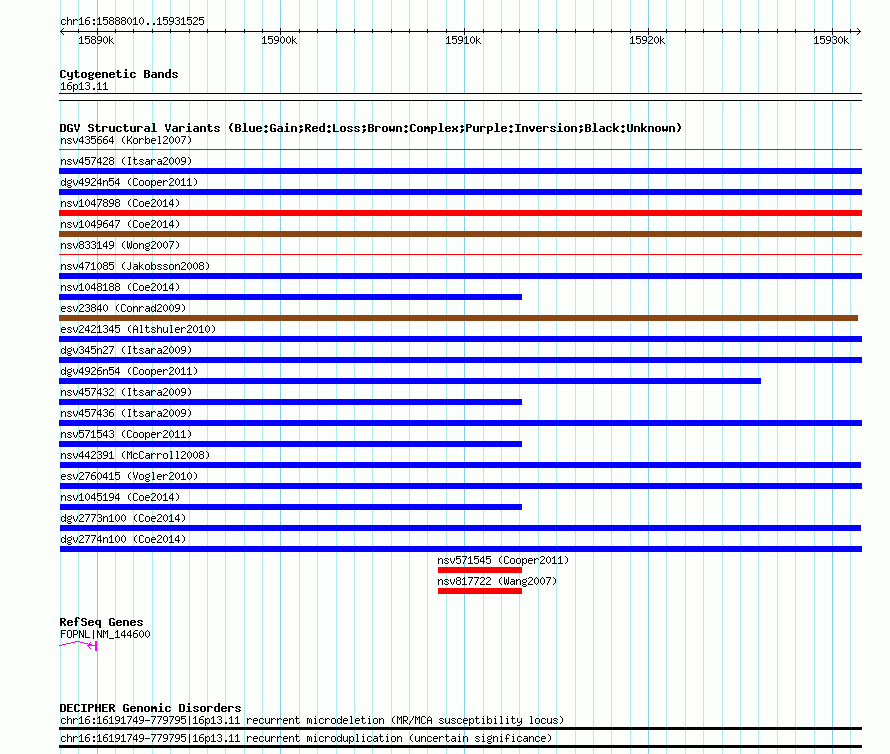The width and height of the screenshot is (890, 754).
Task: Click the brown nsv1049647 complex bar
Action: (460, 234)
